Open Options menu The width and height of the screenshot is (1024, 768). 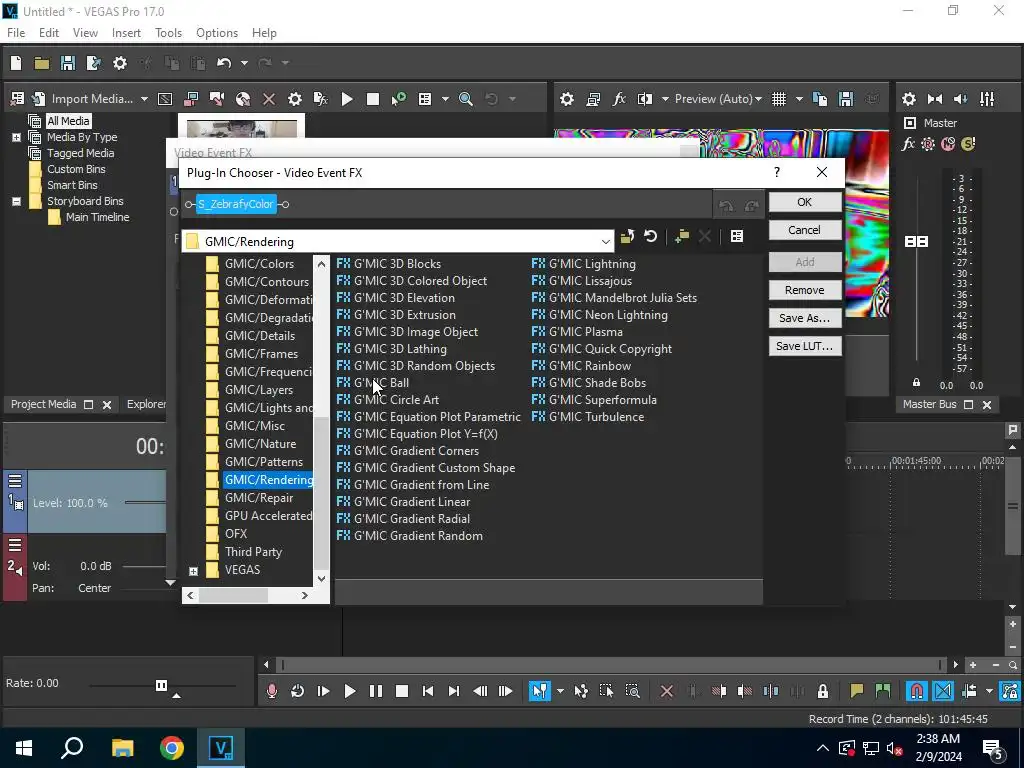tap(217, 33)
